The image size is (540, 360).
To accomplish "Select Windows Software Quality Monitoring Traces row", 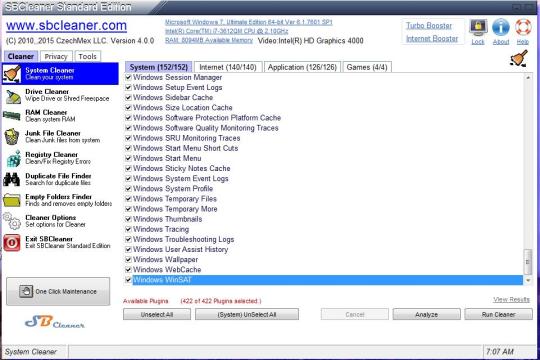I will click(x=206, y=128).
